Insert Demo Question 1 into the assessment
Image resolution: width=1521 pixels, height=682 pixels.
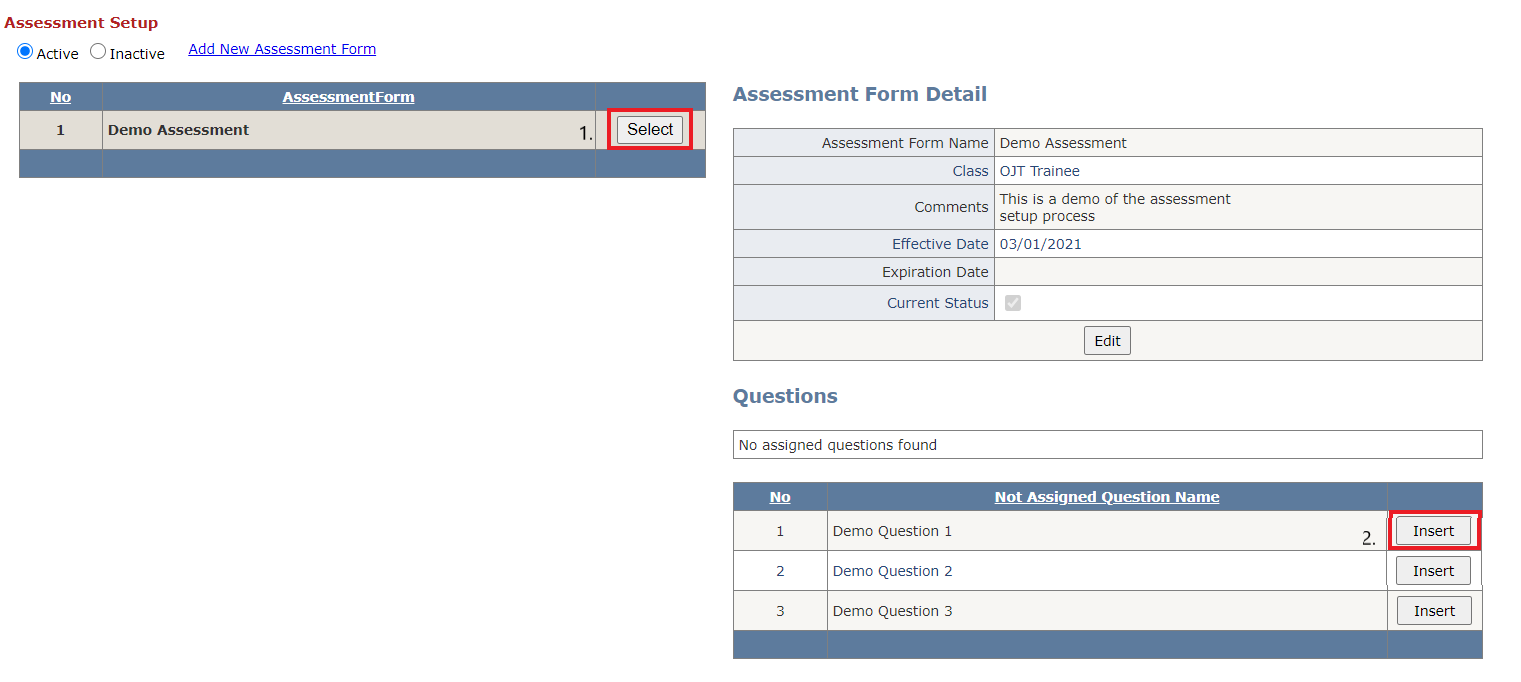(1433, 531)
